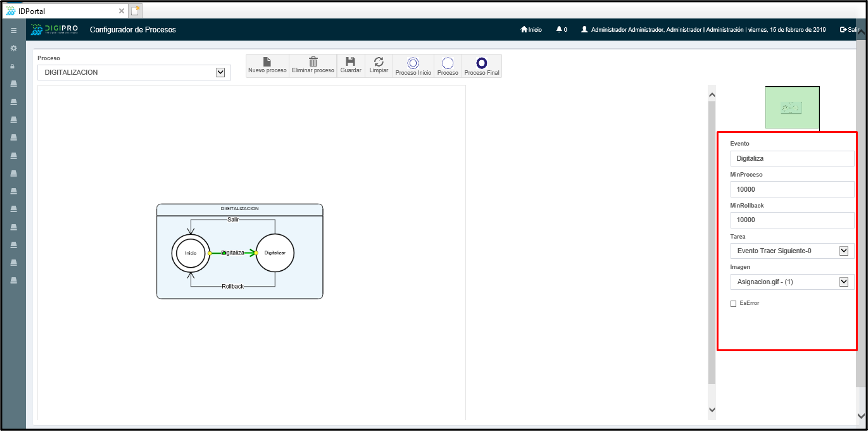
Task: Select the Digitalizar node in diagram
Action: pyautogui.click(x=274, y=254)
